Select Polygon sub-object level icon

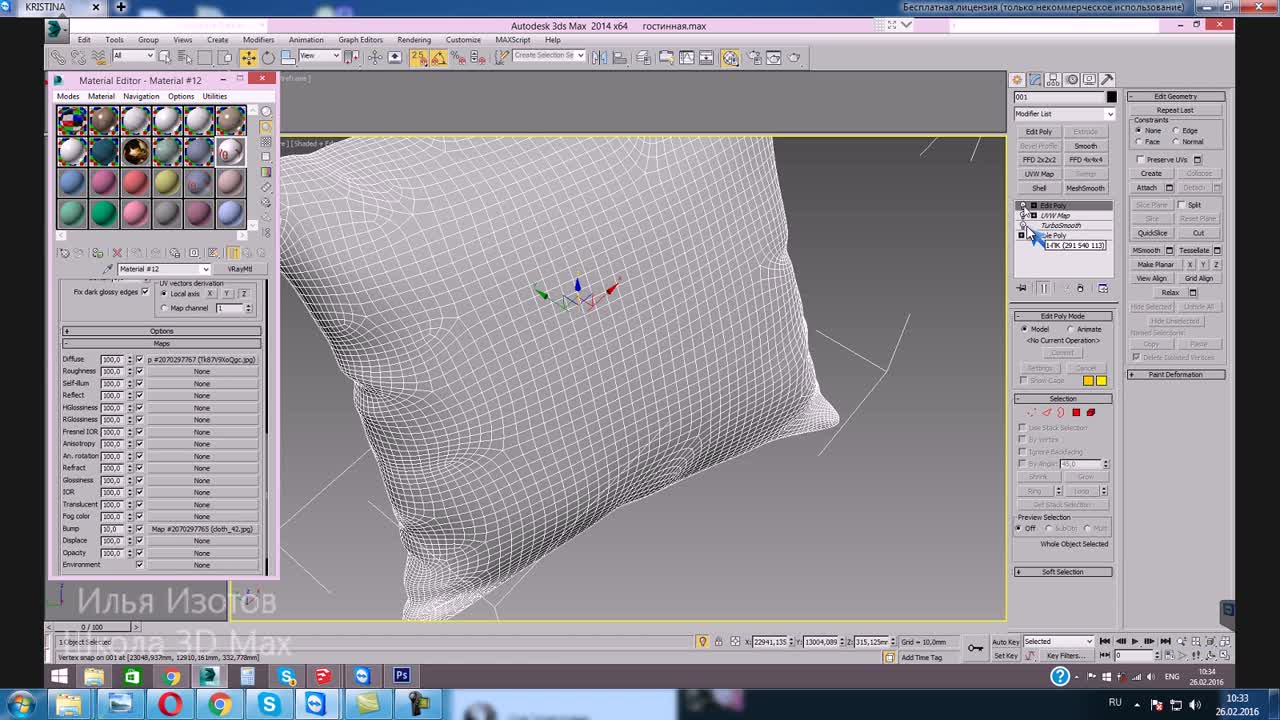tap(1076, 412)
